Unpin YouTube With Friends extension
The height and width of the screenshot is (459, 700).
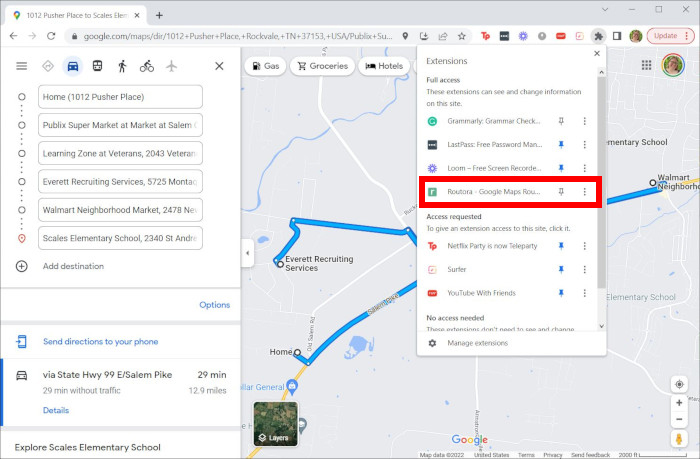(x=561, y=293)
